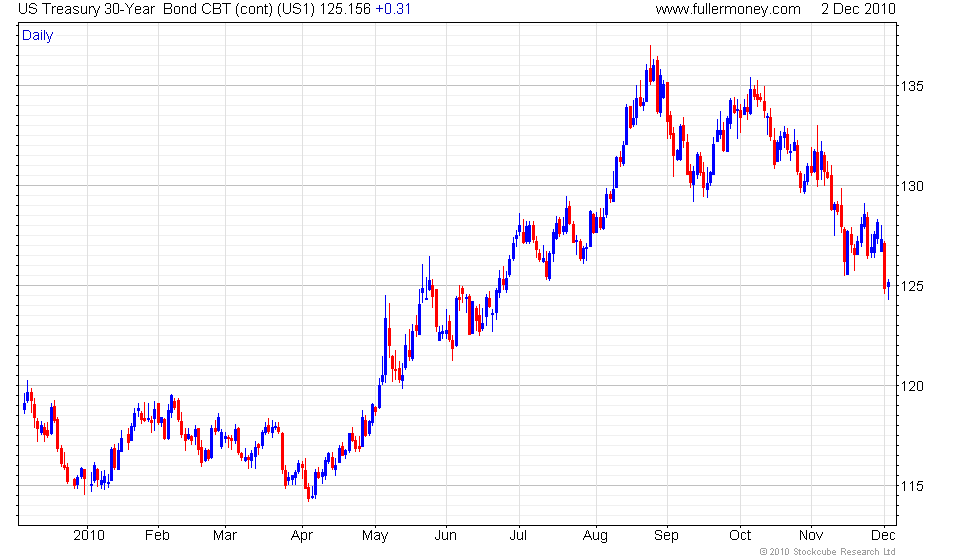This screenshot has height=560, width=980.
Task: Click the Sep x-axis label
Action: click(x=666, y=536)
